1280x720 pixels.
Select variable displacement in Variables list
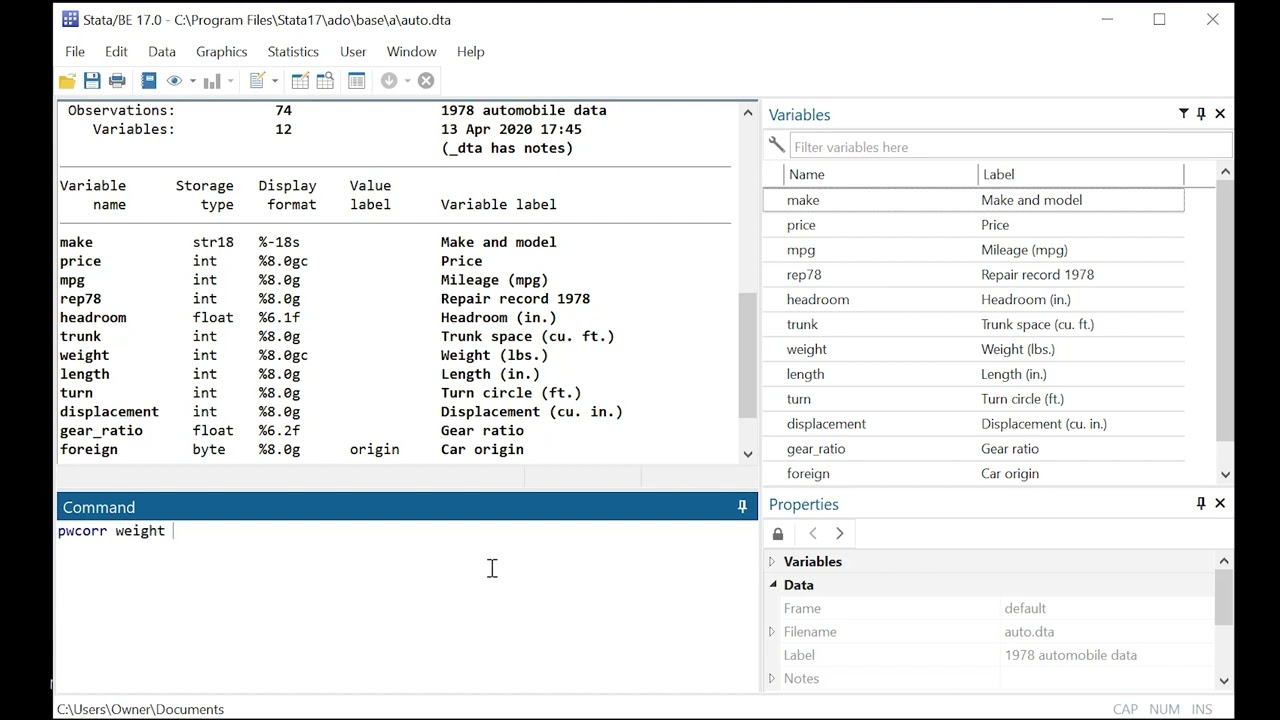coord(974,424)
